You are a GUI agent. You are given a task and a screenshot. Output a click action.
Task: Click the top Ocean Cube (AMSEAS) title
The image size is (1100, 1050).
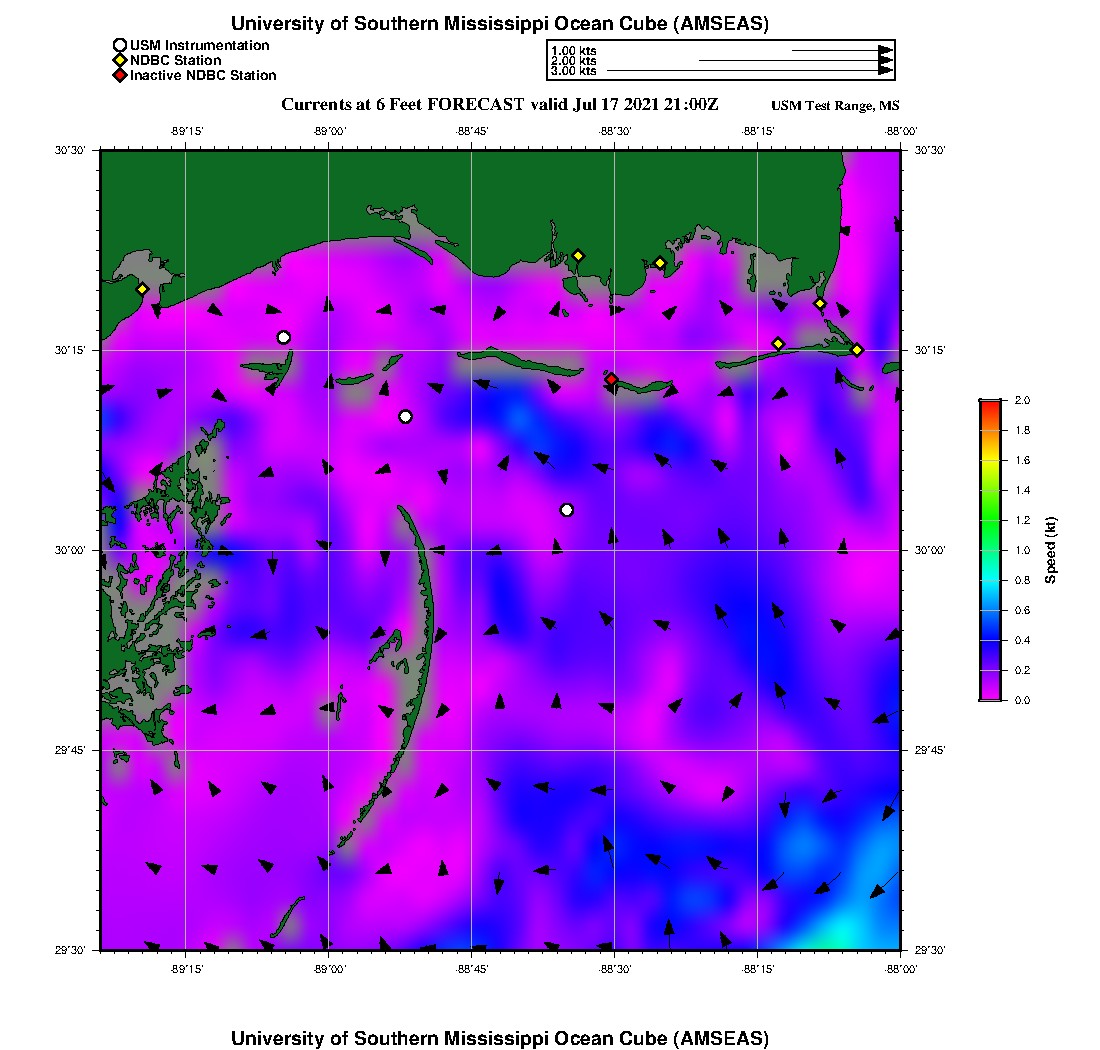500,23
